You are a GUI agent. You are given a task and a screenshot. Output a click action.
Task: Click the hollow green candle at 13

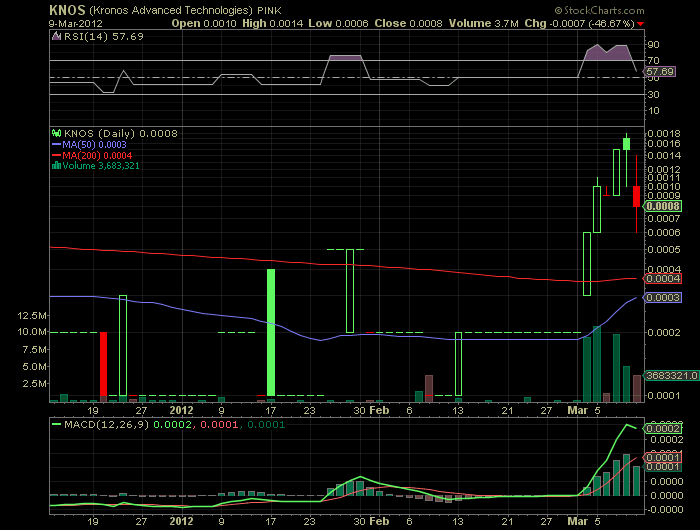(458, 364)
